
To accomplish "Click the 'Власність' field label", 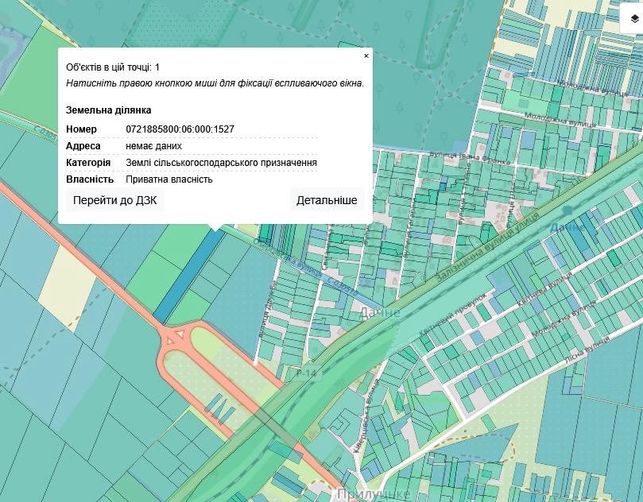I will 90,180.
